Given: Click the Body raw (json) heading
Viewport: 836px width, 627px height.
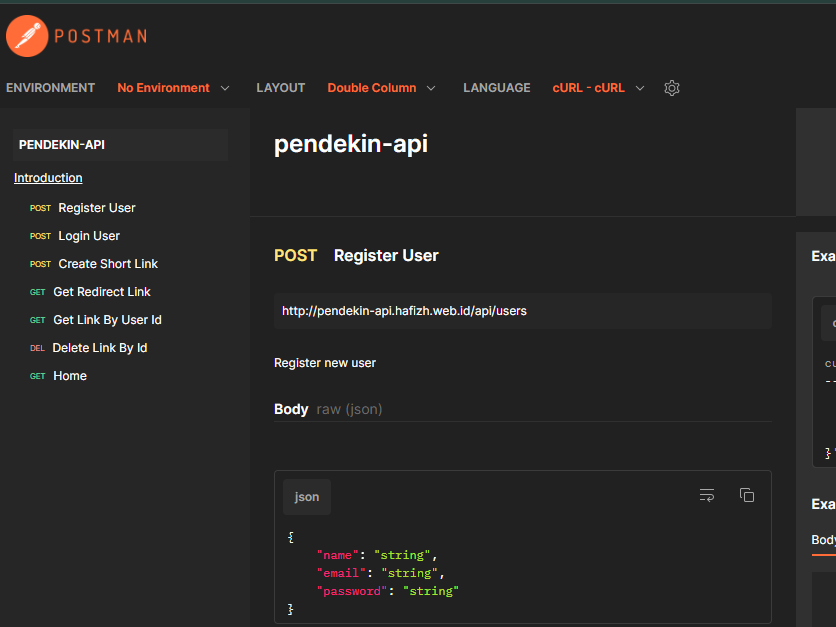Looking at the screenshot, I should click(x=328, y=409).
